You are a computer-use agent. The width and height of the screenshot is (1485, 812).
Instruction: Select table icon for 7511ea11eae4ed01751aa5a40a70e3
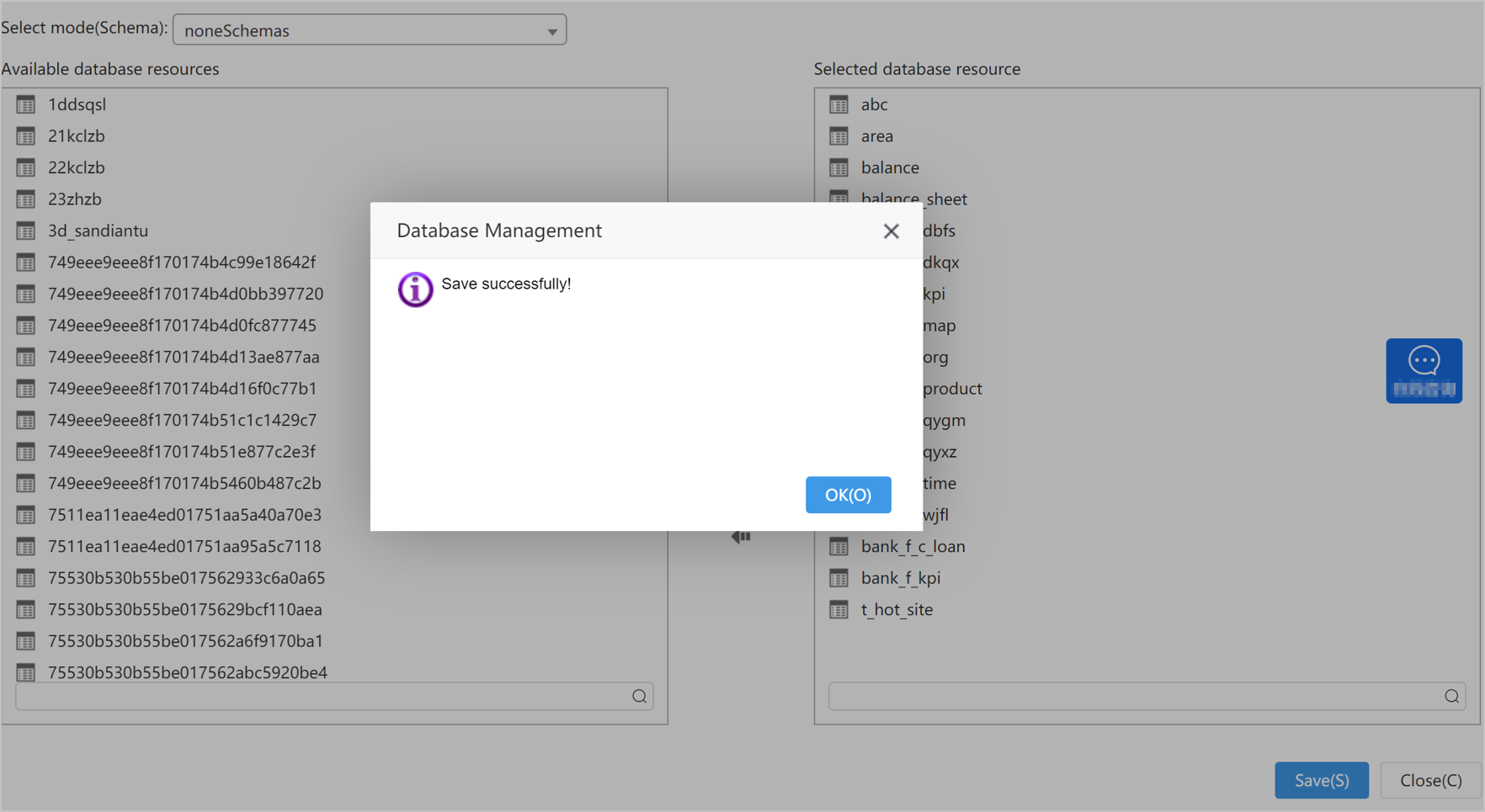26,514
